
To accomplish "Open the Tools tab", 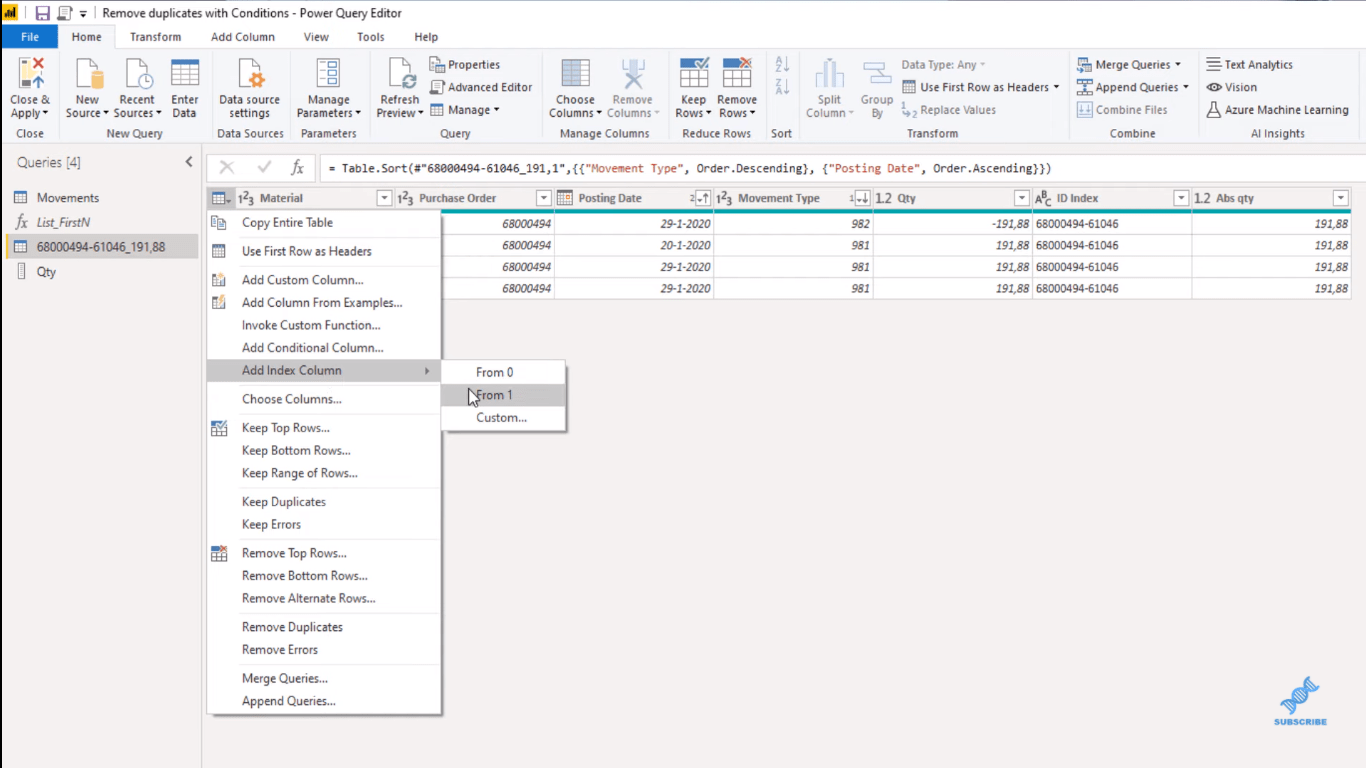I will pos(371,37).
